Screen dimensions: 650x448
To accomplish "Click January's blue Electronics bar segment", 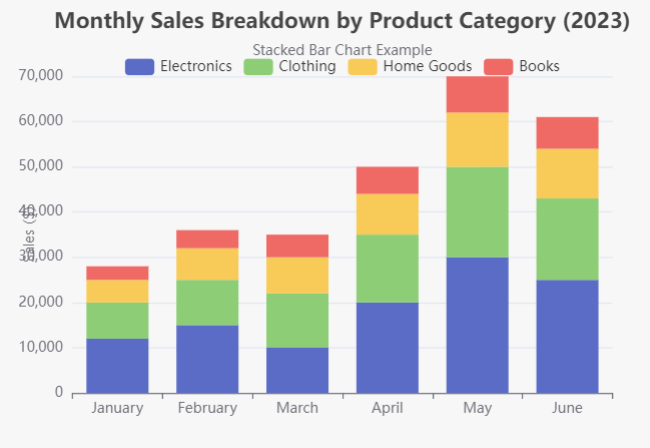I will [117, 365].
